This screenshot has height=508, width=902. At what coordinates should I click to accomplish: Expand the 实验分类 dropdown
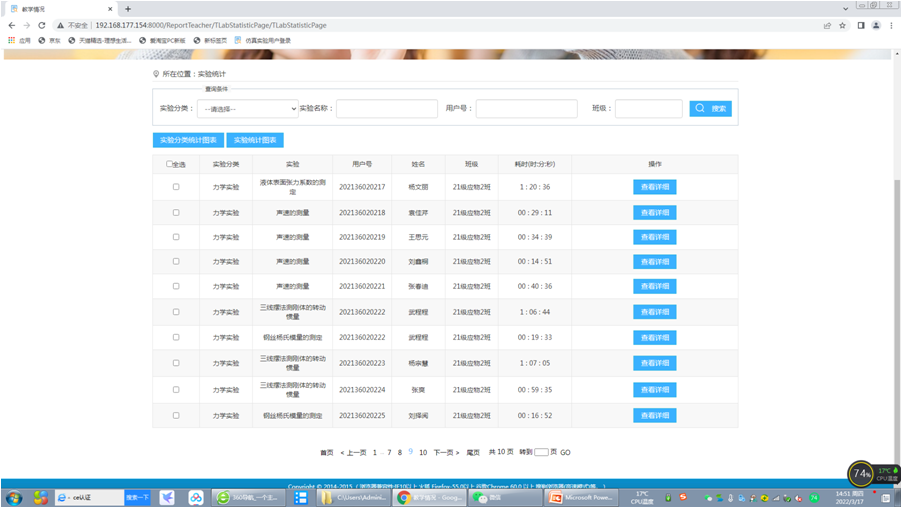(247, 109)
